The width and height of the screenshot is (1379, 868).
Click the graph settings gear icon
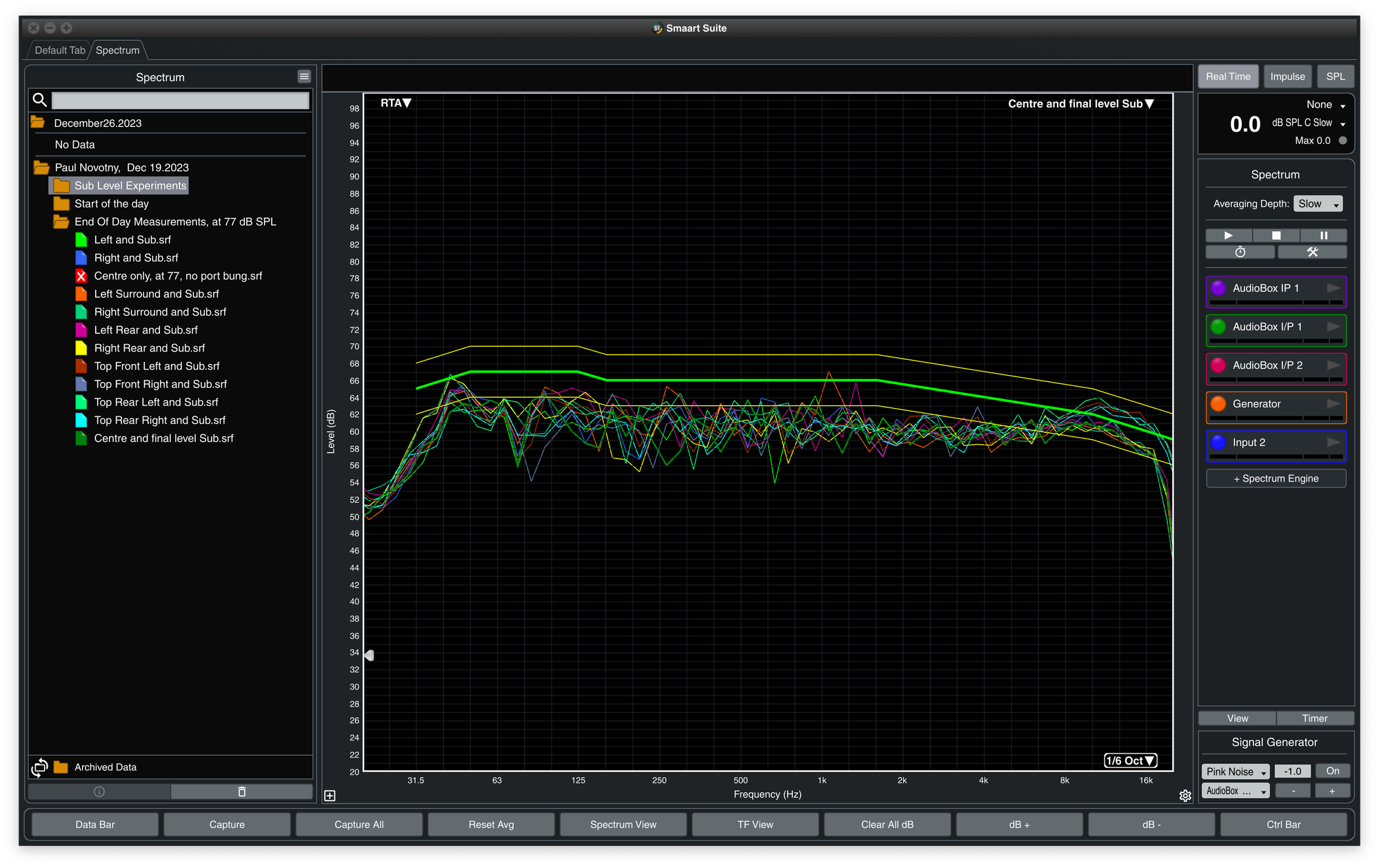pyautogui.click(x=1185, y=796)
